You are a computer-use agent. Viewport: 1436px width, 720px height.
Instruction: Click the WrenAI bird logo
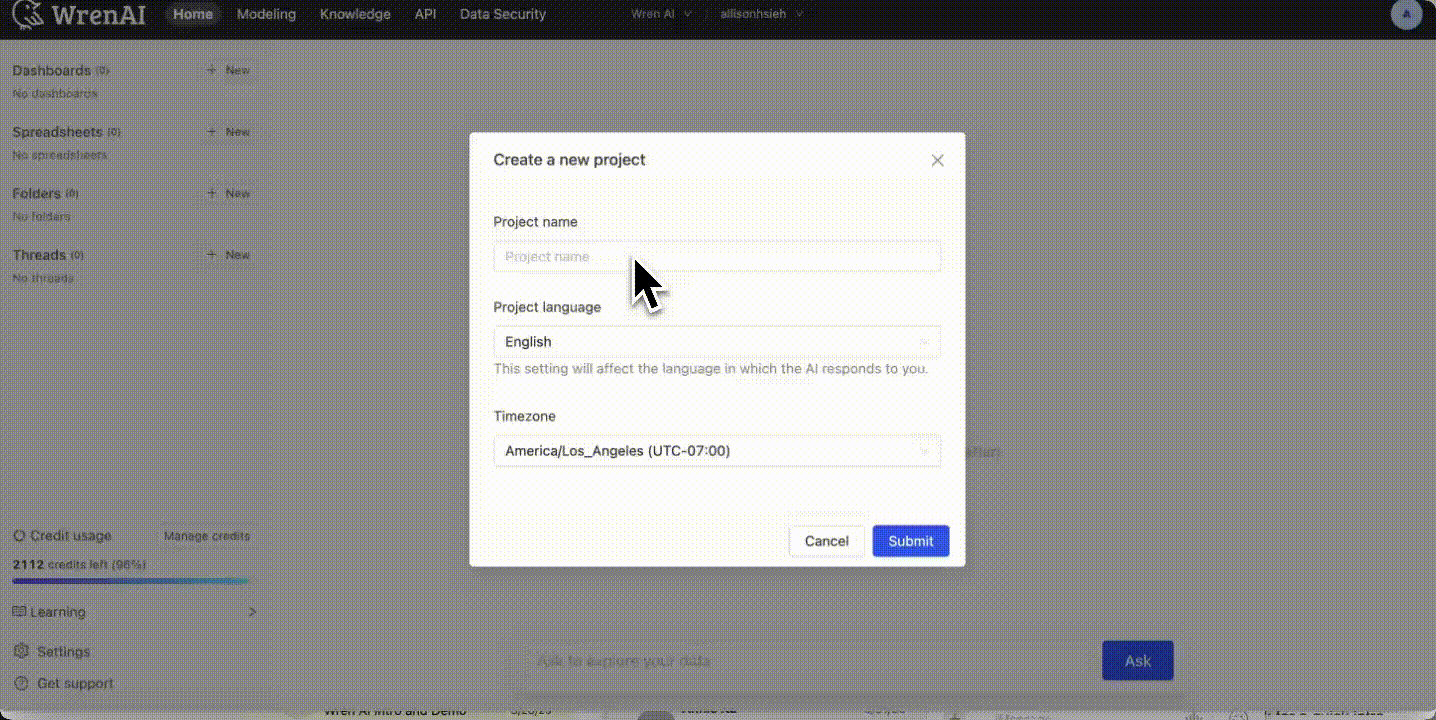28,15
